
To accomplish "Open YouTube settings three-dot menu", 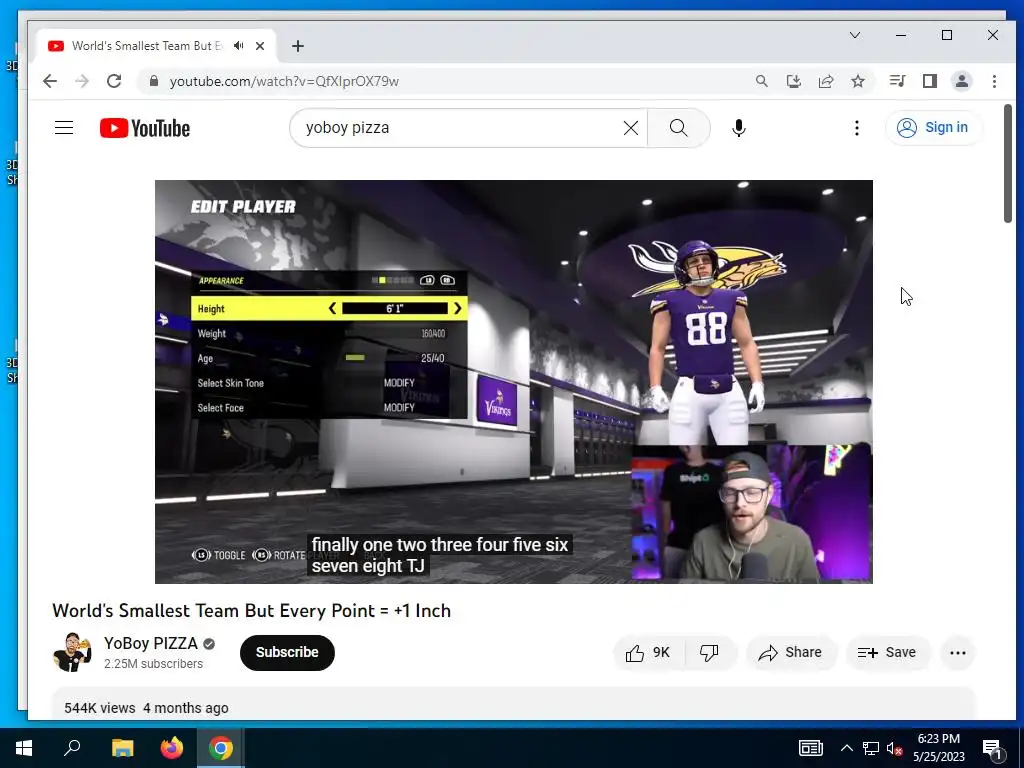I will [x=857, y=128].
